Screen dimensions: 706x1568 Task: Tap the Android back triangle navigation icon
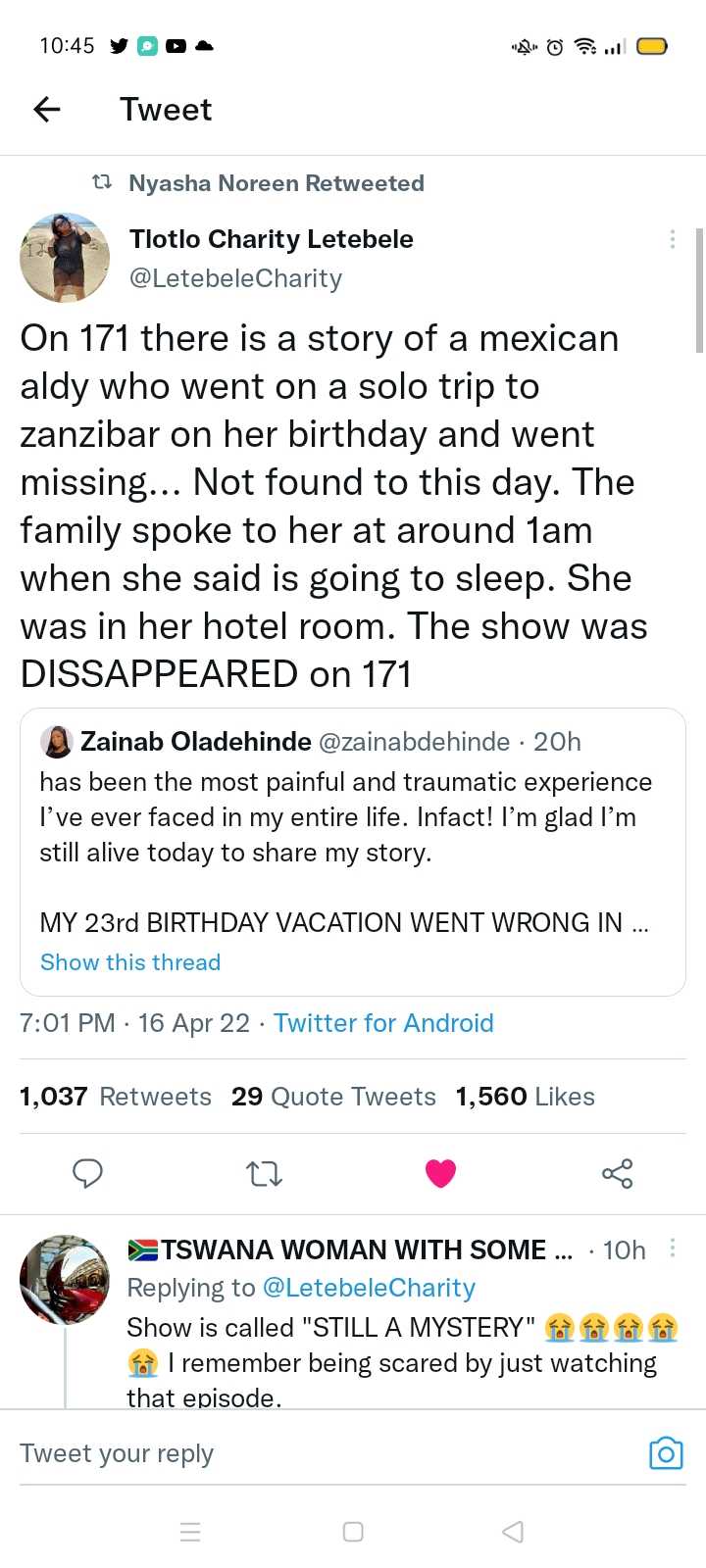coord(513,1532)
